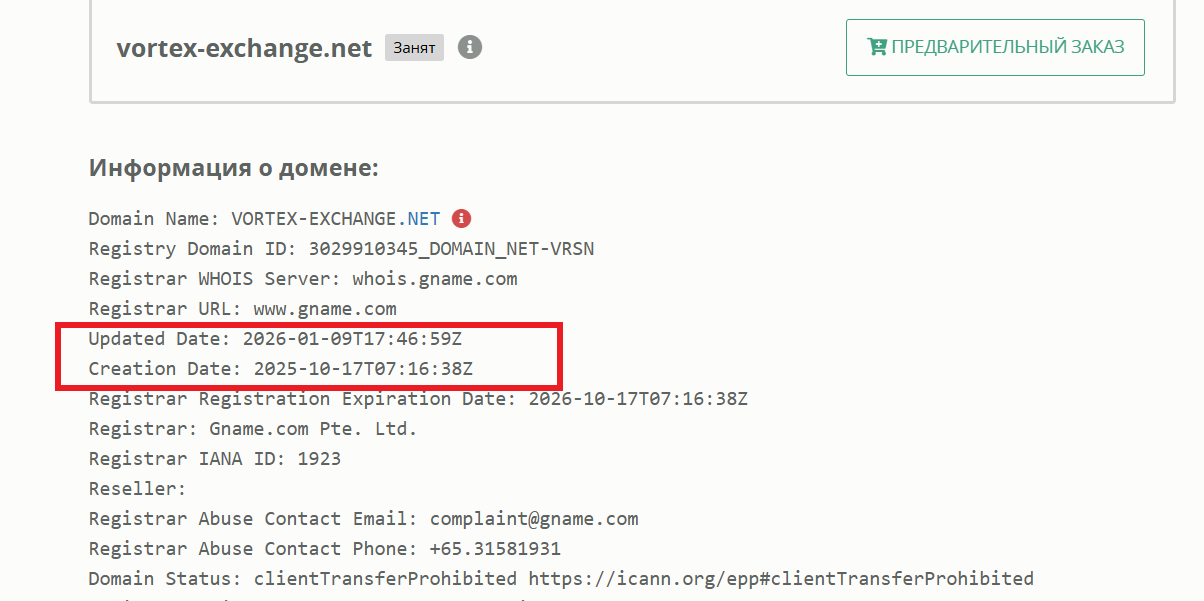Click the Creation Date value 2025-10-17T07:16:38Z
Image resolution: width=1204 pixels, height=601 pixels.
tap(363, 368)
